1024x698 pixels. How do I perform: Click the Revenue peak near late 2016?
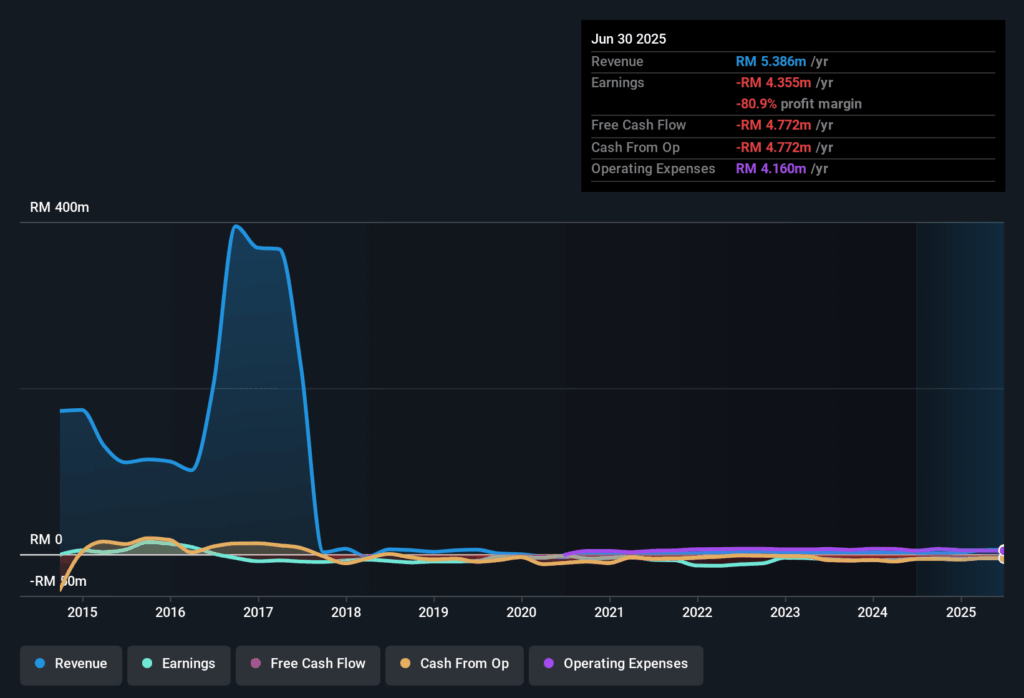click(236, 226)
